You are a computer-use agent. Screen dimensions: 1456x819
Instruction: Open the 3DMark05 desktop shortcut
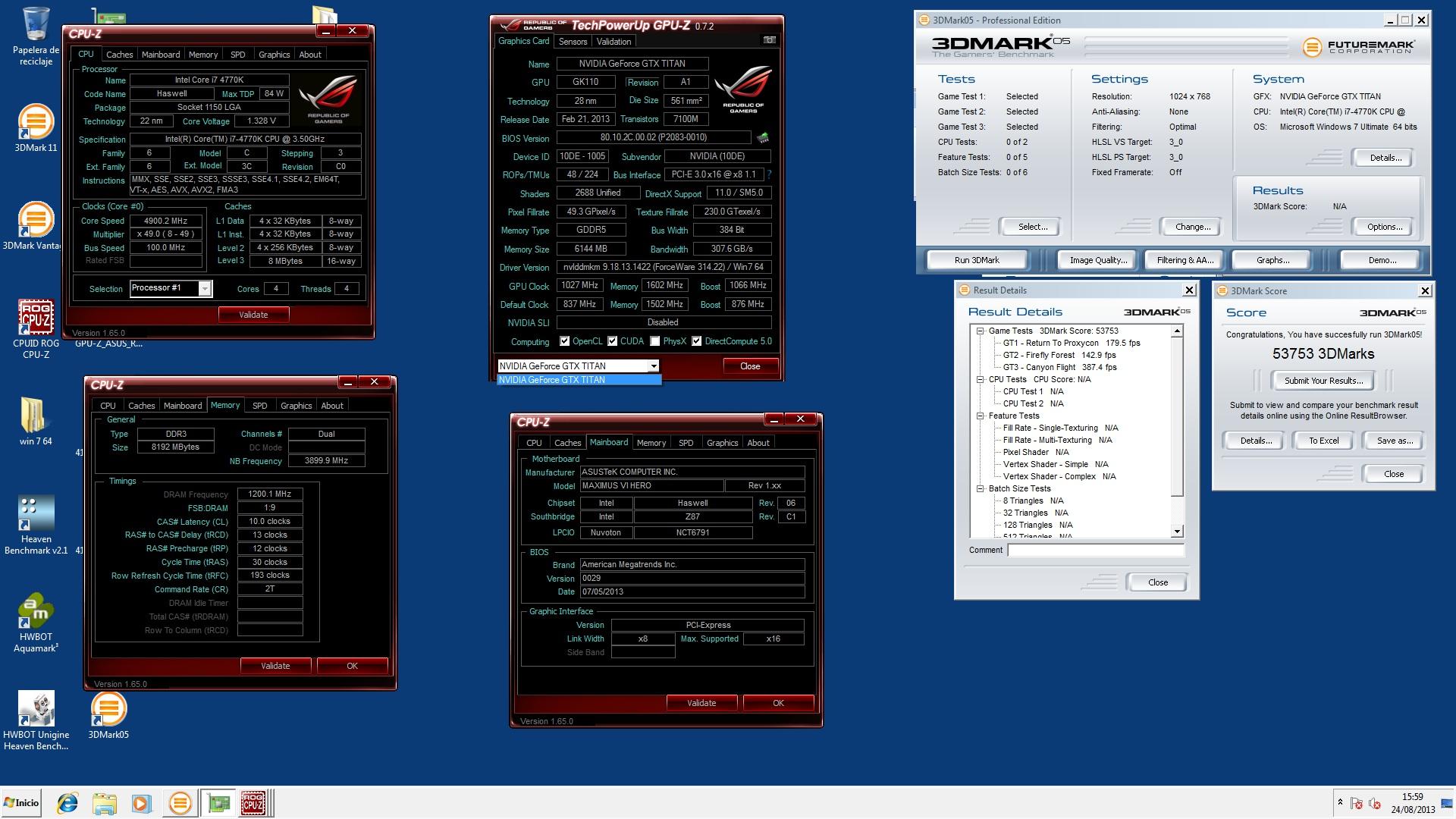108,715
